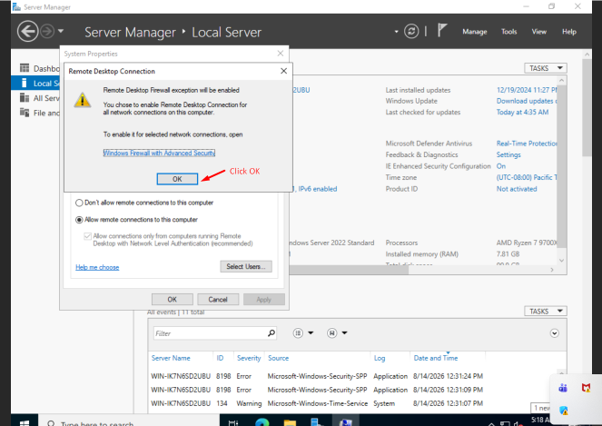
Task: Click OK in System Properties window
Action: 172,299
